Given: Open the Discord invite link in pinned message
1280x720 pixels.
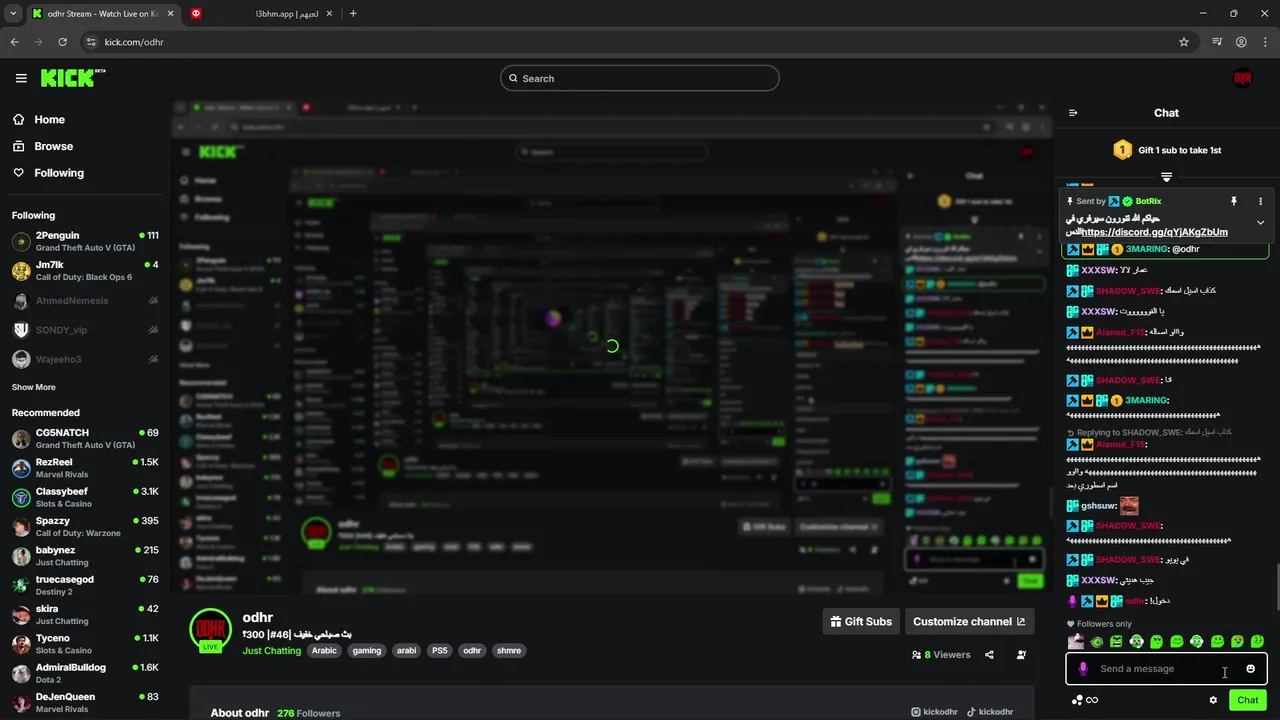Looking at the screenshot, I should [x=1154, y=232].
